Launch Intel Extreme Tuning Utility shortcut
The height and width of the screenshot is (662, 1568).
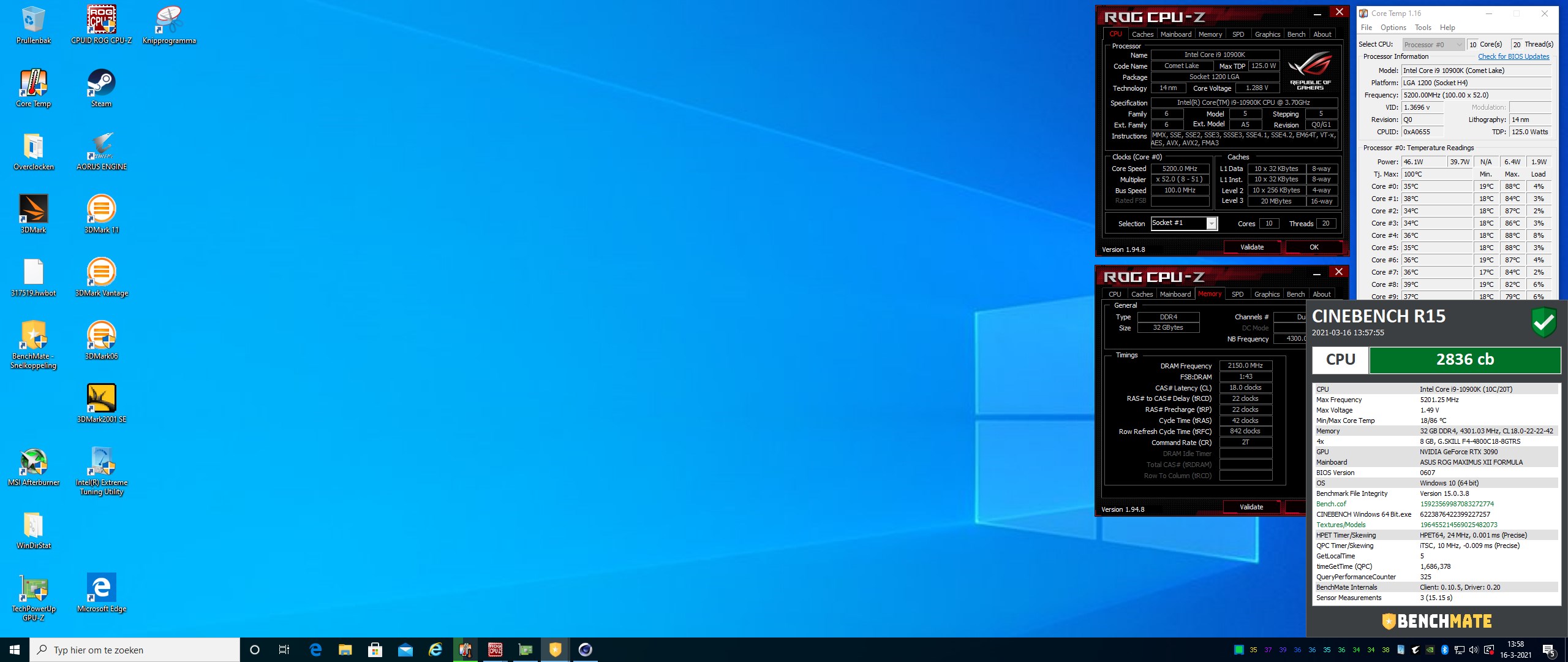coord(101,471)
